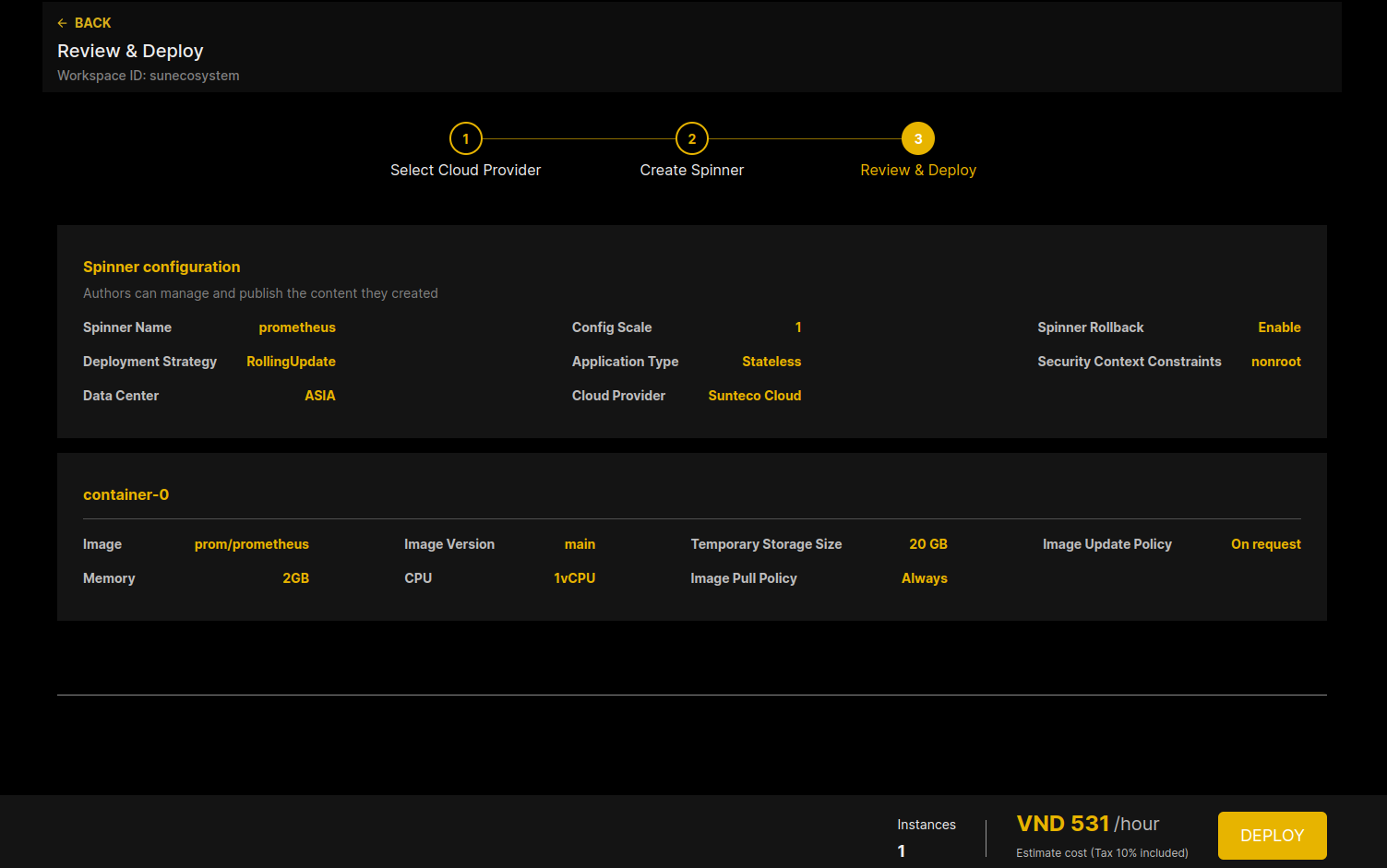Viewport: 1387px width, 868px height.
Task: Click the Sunteco Cloud provider value
Action: point(755,396)
